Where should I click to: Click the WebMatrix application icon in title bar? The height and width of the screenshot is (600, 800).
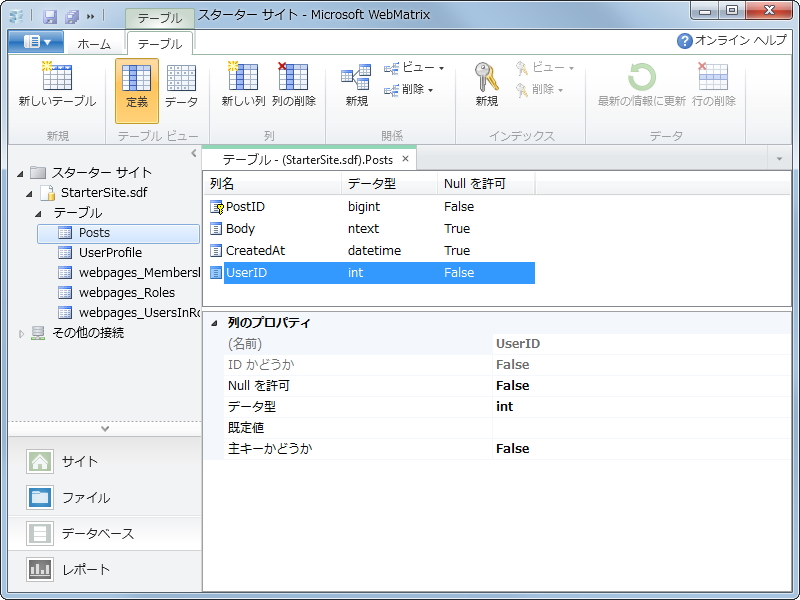[x=16, y=17]
